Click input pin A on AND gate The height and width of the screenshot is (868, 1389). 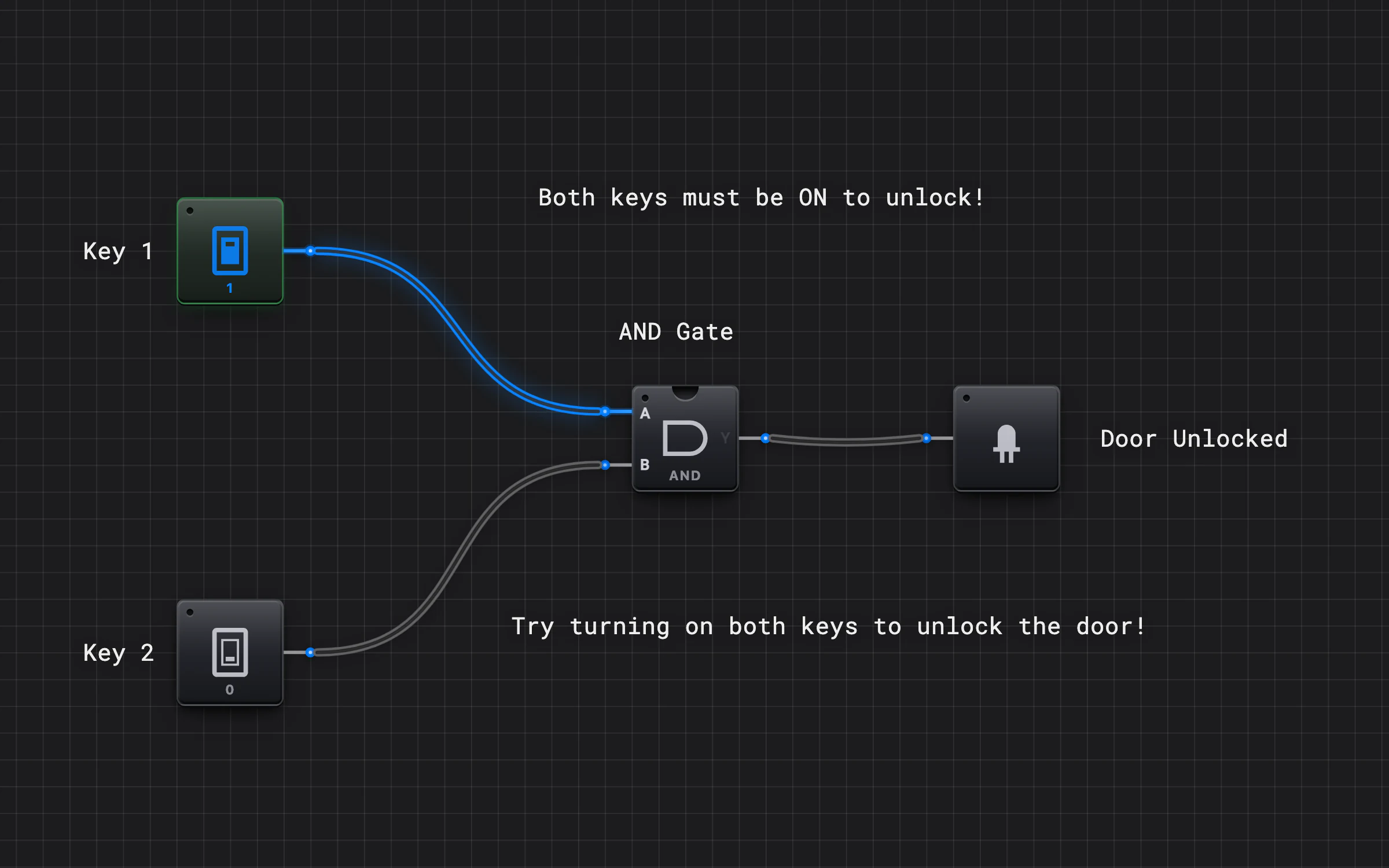pyautogui.click(x=605, y=412)
